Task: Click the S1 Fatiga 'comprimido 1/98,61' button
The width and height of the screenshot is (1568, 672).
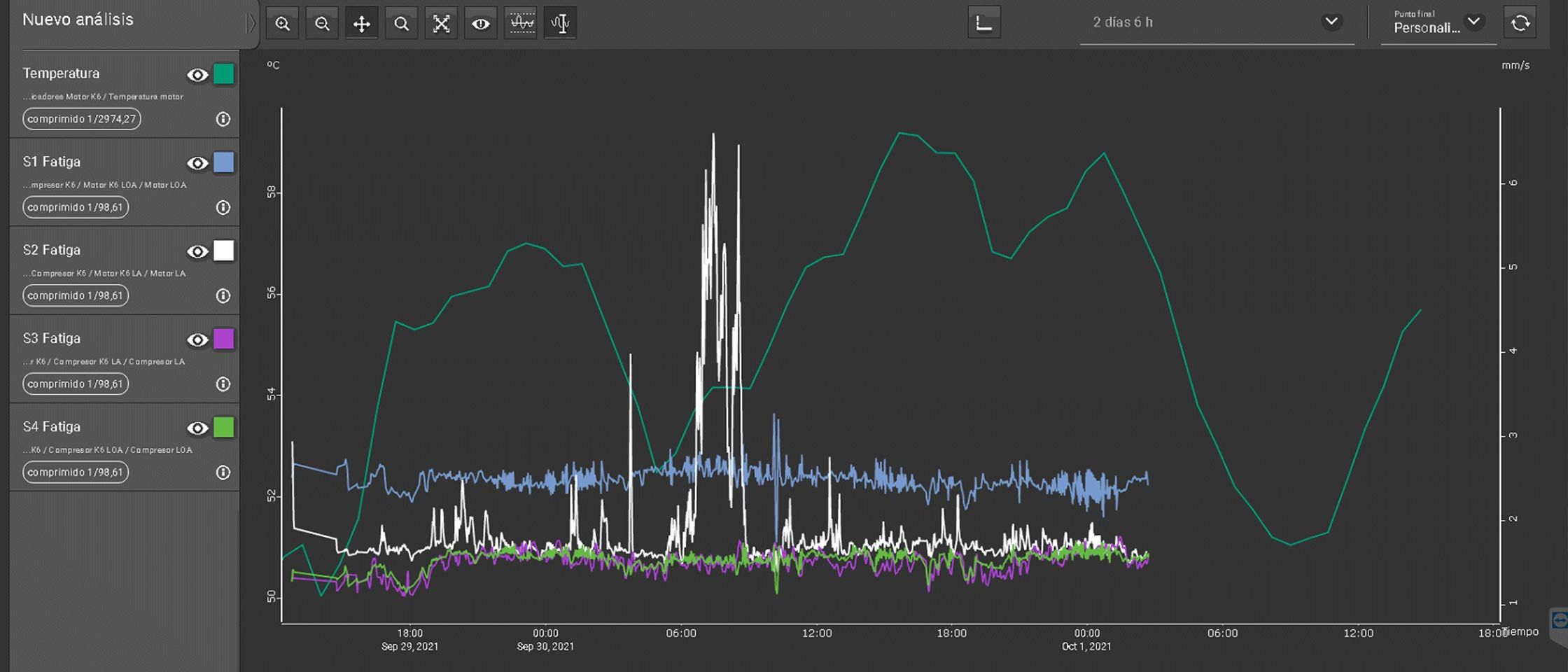Action: point(75,207)
